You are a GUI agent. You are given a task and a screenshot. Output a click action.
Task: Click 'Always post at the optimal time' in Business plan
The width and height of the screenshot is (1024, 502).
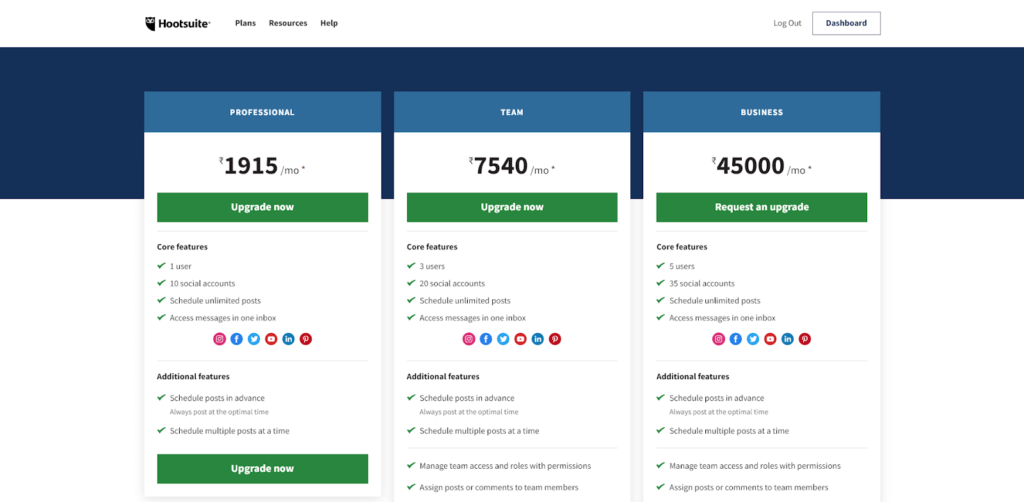pyautogui.click(x=718, y=412)
